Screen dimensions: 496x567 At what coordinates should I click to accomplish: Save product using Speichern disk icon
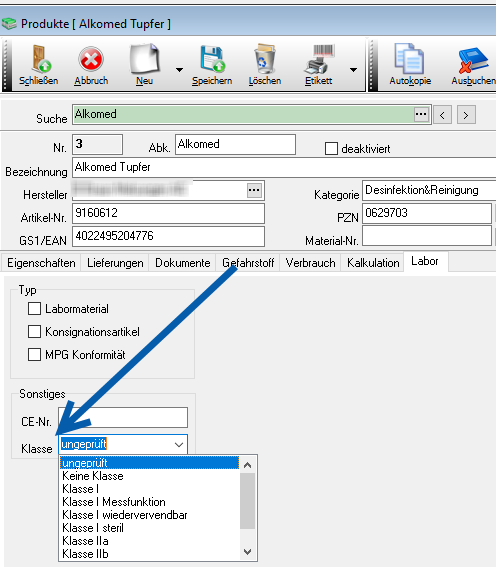(x=212, y=59)
